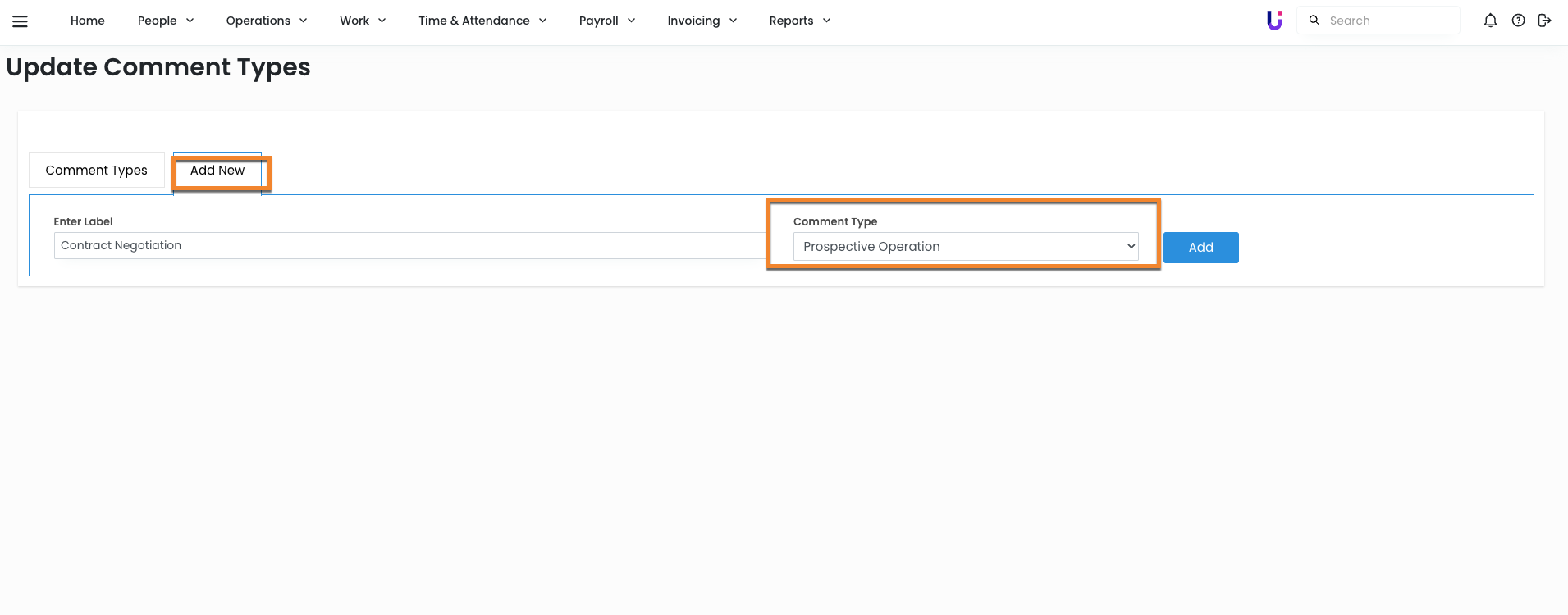Go to the Home page
The width and height of the screenshot is (1568, 615).
(88, 20)
